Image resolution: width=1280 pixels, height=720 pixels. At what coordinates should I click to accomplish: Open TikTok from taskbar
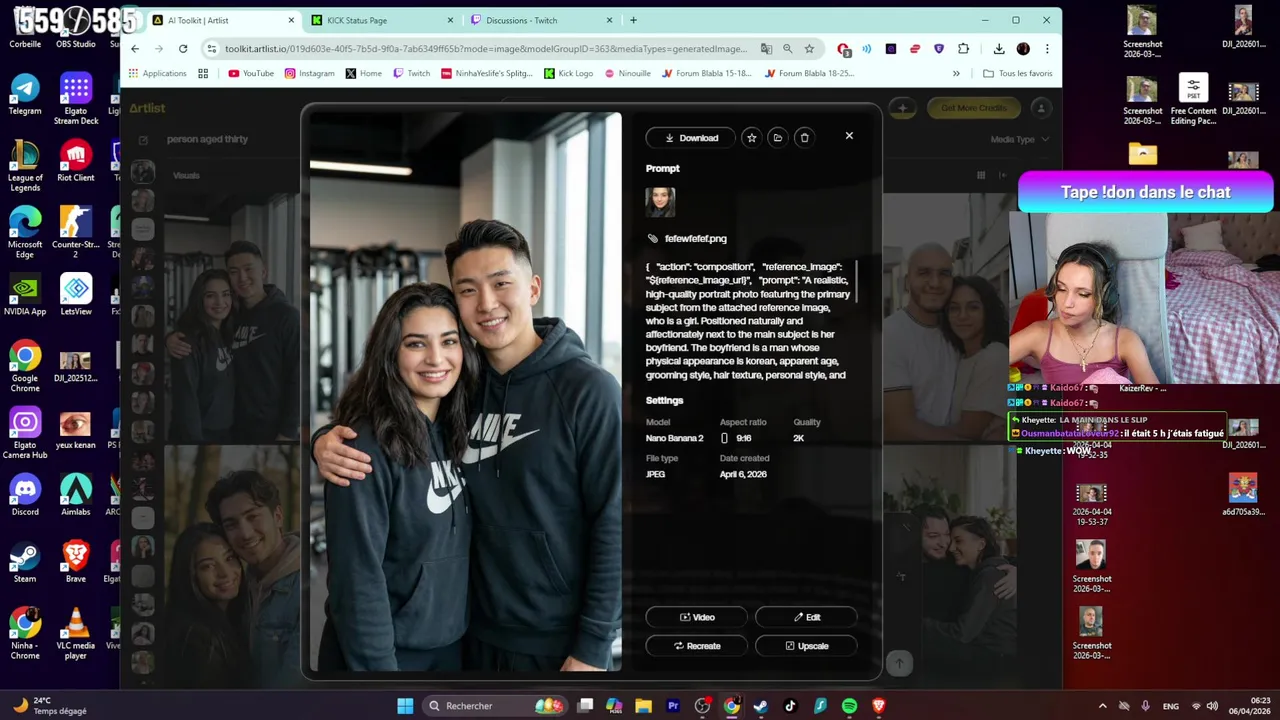click(790, 706)
